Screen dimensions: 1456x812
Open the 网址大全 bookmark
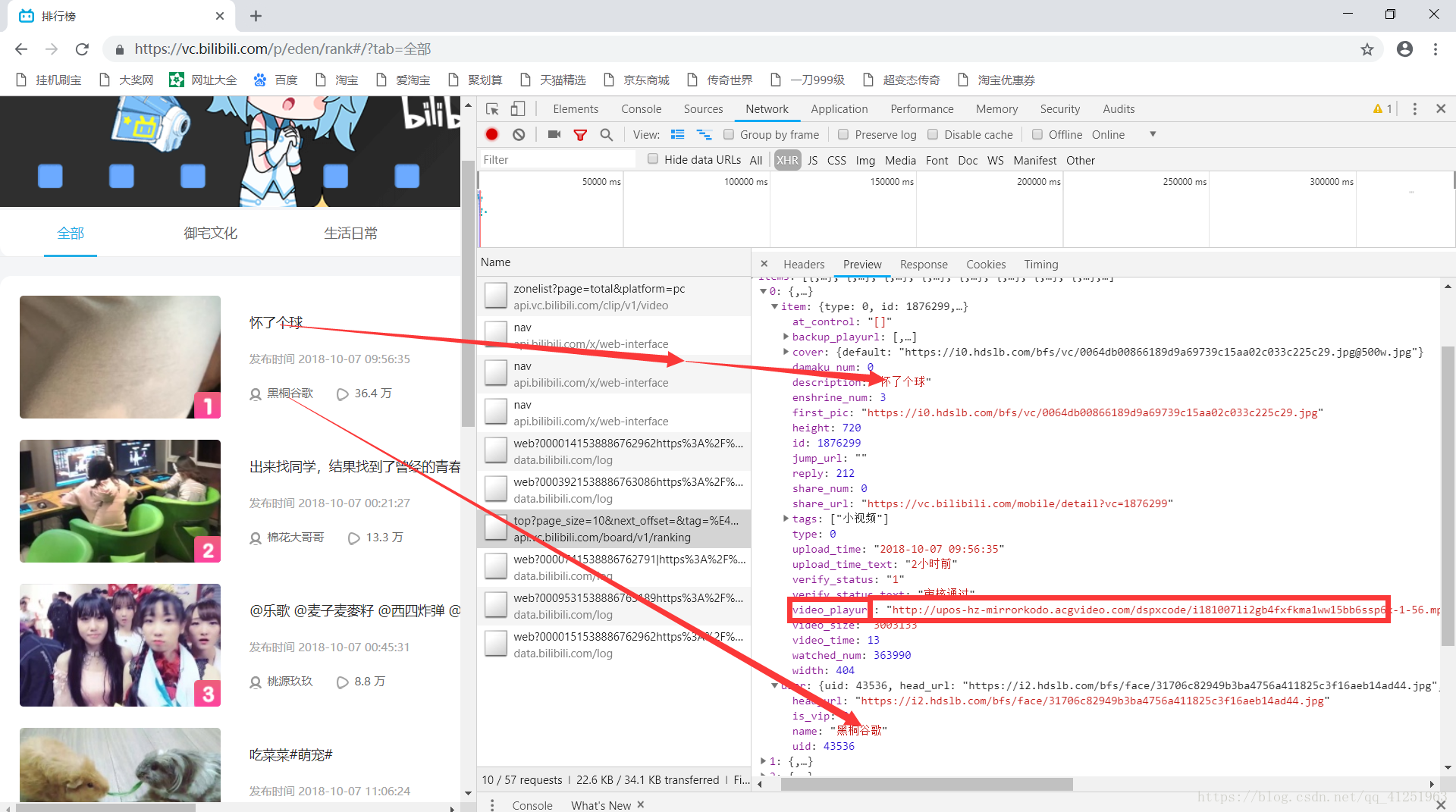(203, 80)
